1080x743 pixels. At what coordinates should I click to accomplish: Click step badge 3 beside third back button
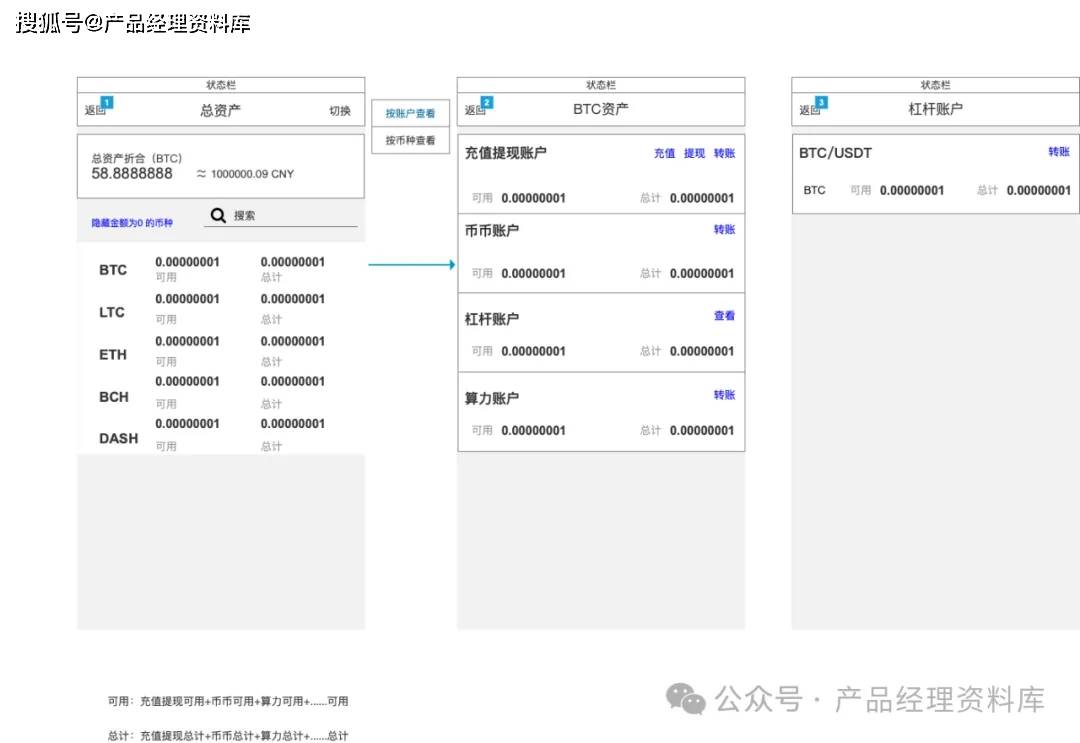pos(822,102)
